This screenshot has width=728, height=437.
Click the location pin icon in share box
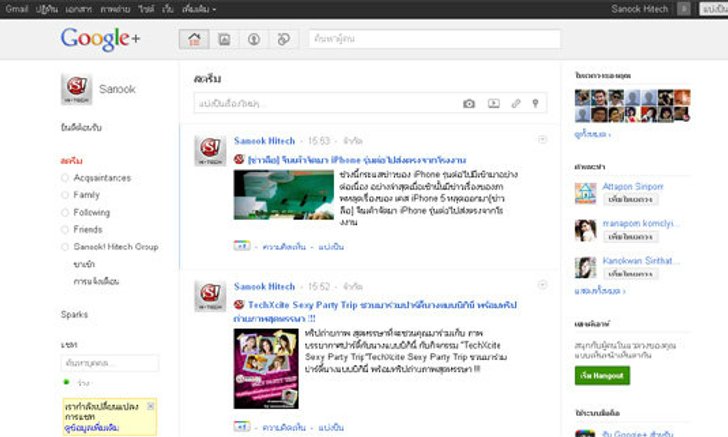tap(535, 104)
